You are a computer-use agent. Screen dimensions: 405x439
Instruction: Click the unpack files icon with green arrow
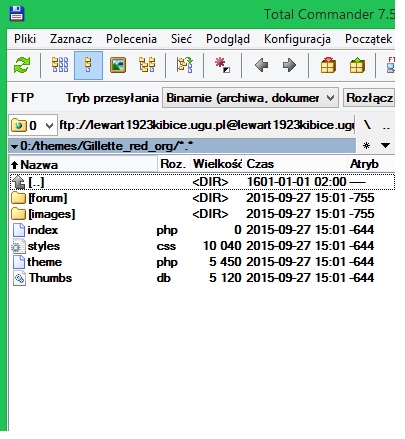click(357, 65)
